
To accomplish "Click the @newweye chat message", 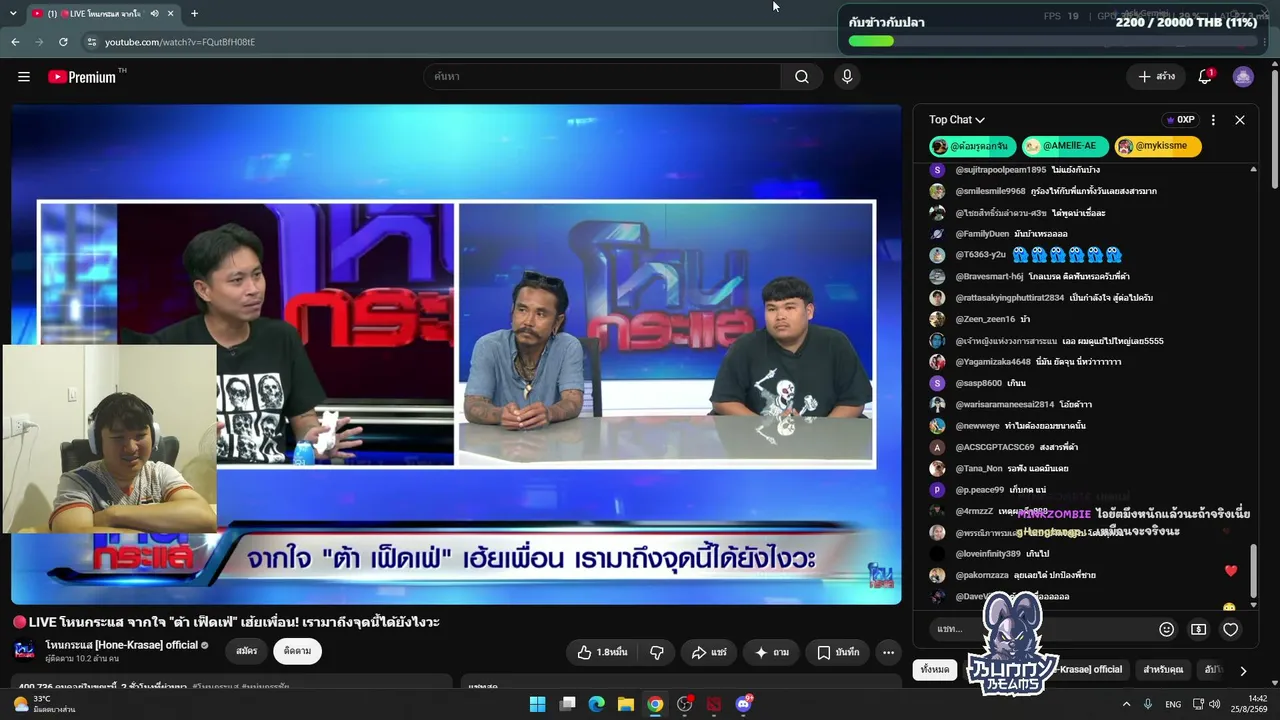I will [1045, 426].
